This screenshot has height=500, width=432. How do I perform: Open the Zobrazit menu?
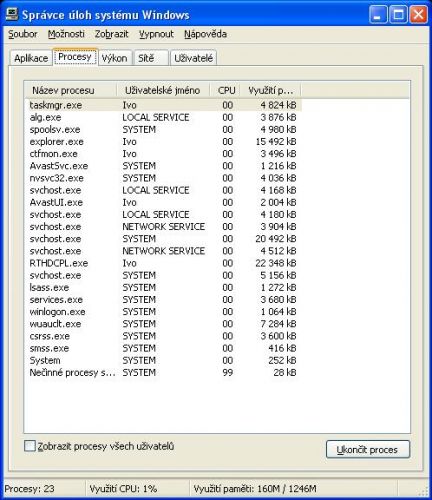coord(111,34)
